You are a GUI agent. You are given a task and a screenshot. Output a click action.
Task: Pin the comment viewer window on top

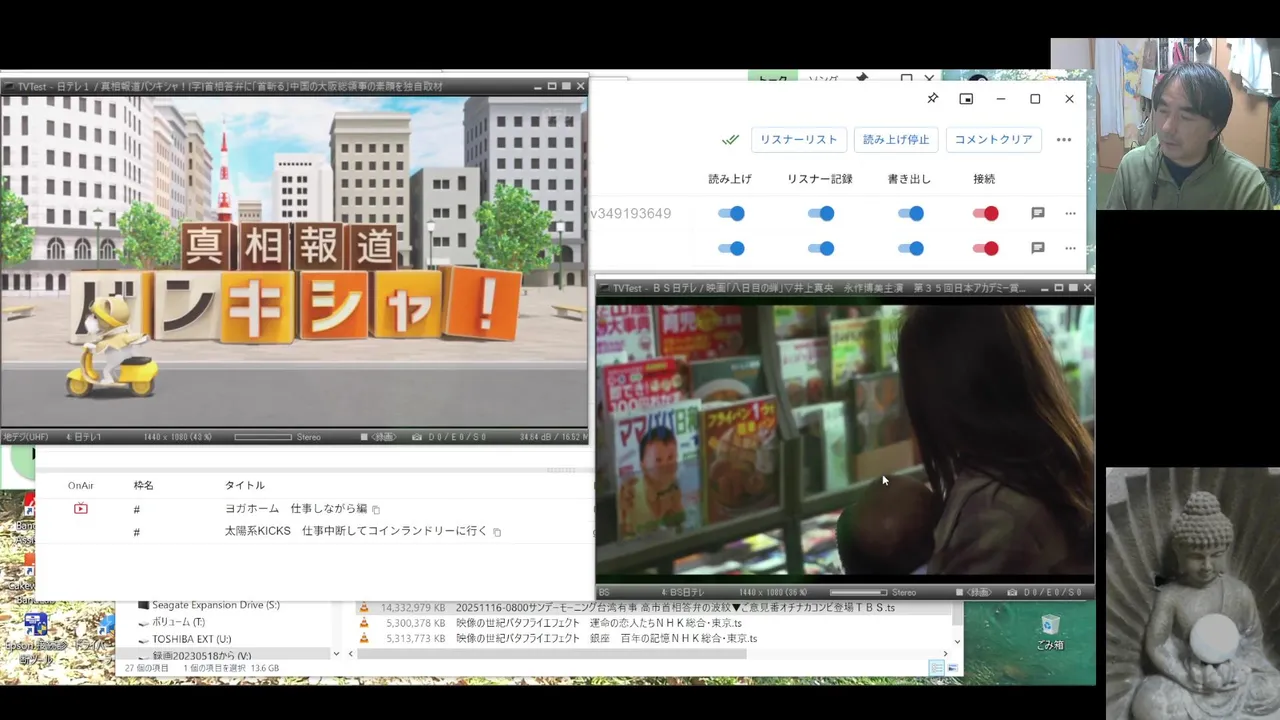[932, 99]
